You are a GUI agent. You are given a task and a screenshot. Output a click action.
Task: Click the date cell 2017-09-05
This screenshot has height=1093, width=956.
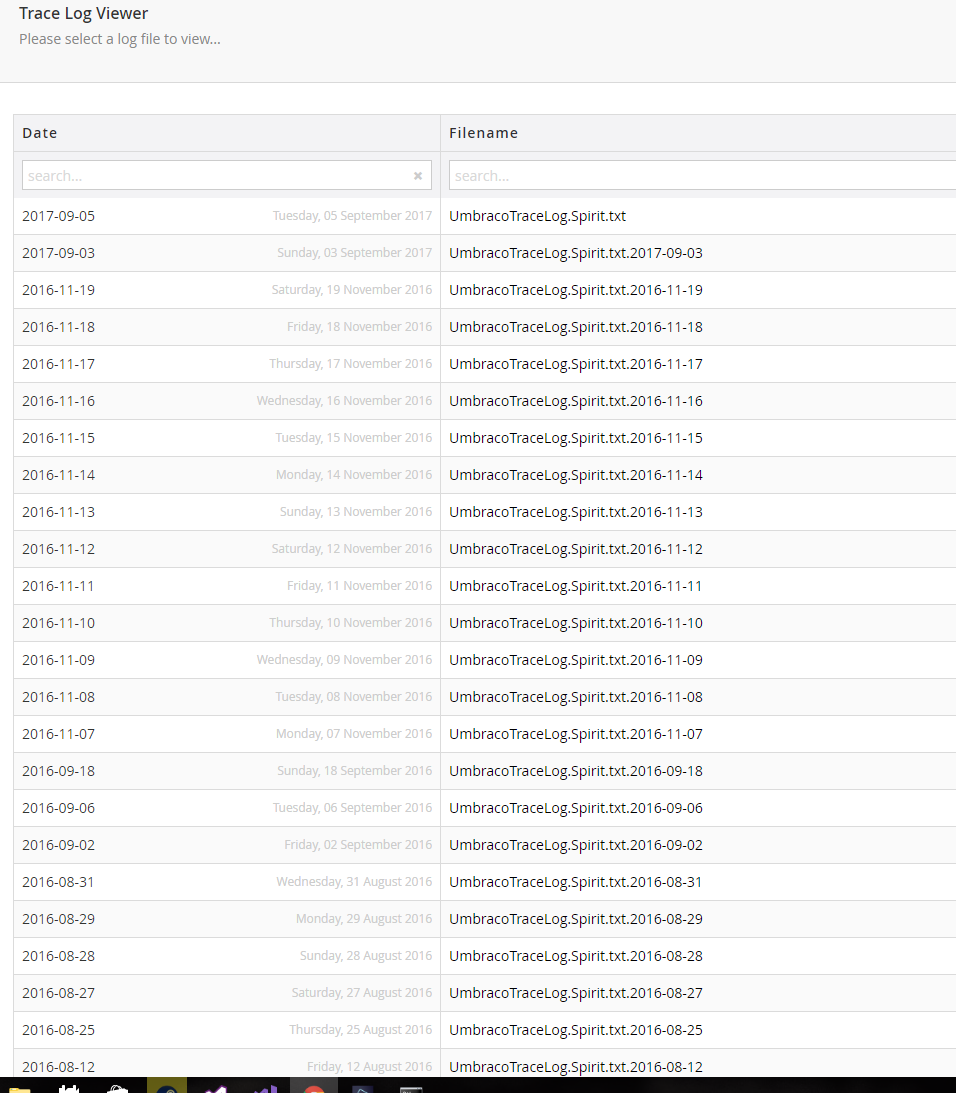coord(59,216)
